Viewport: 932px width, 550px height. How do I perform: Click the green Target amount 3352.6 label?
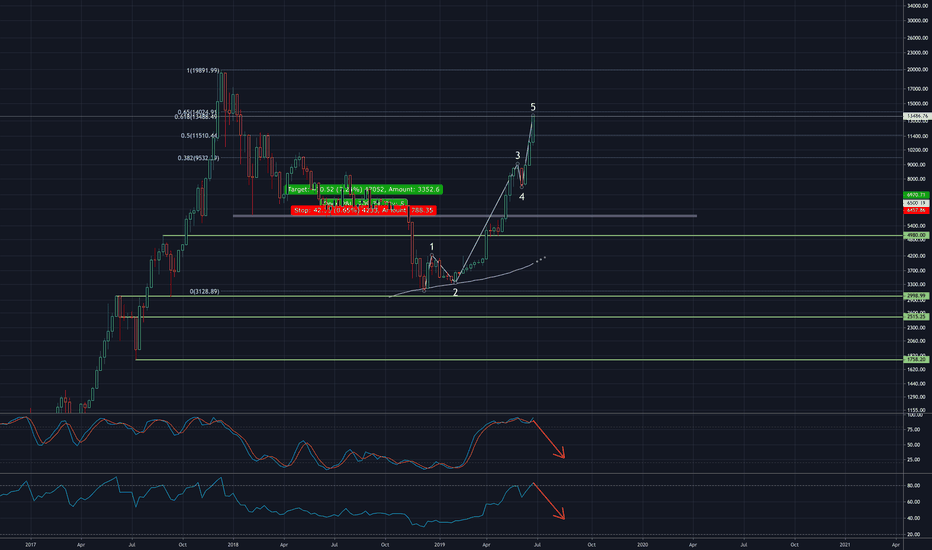point(364,189)
